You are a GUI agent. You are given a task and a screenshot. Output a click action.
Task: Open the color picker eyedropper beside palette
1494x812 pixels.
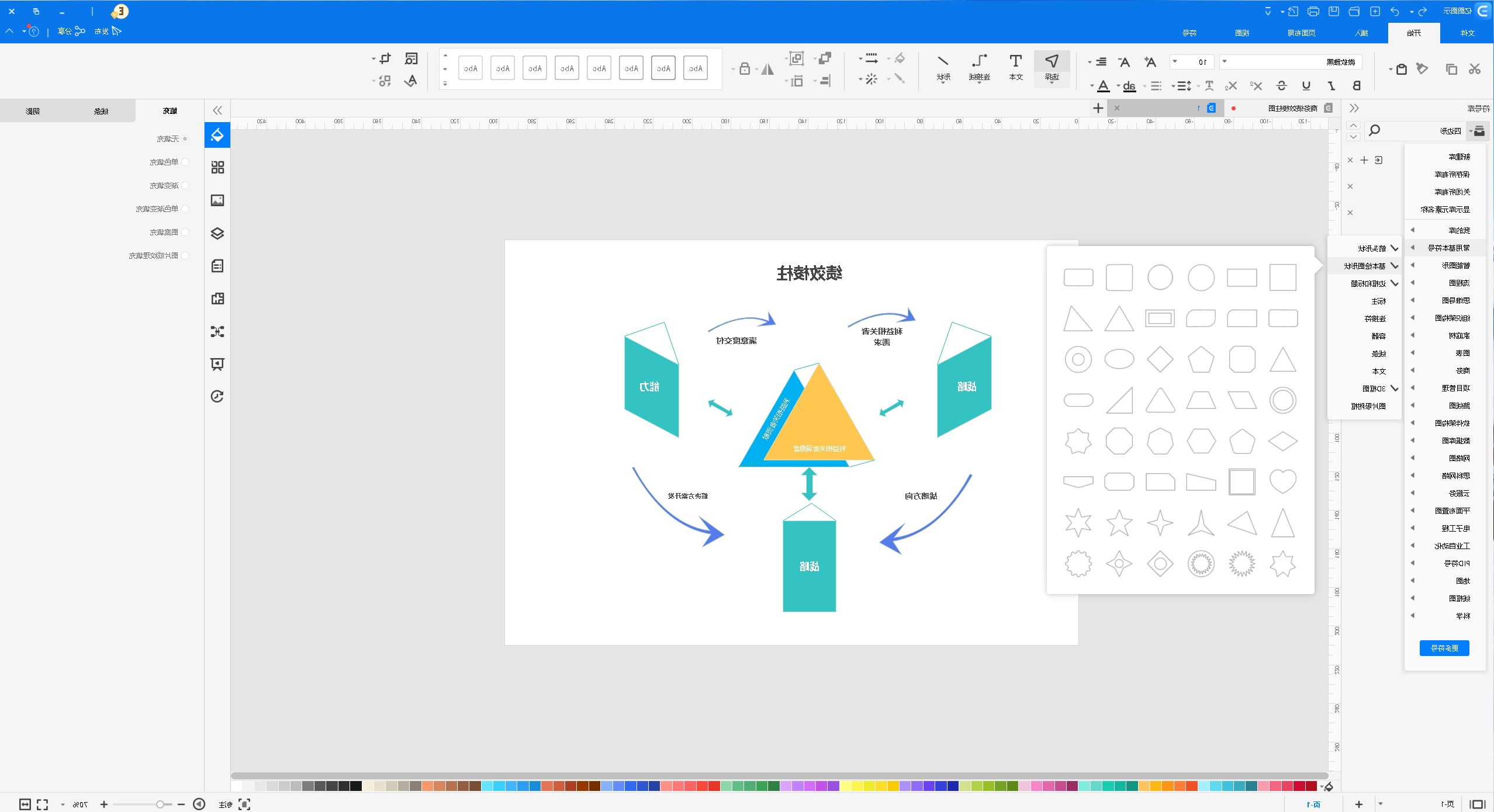click(x=1329, y=786)
